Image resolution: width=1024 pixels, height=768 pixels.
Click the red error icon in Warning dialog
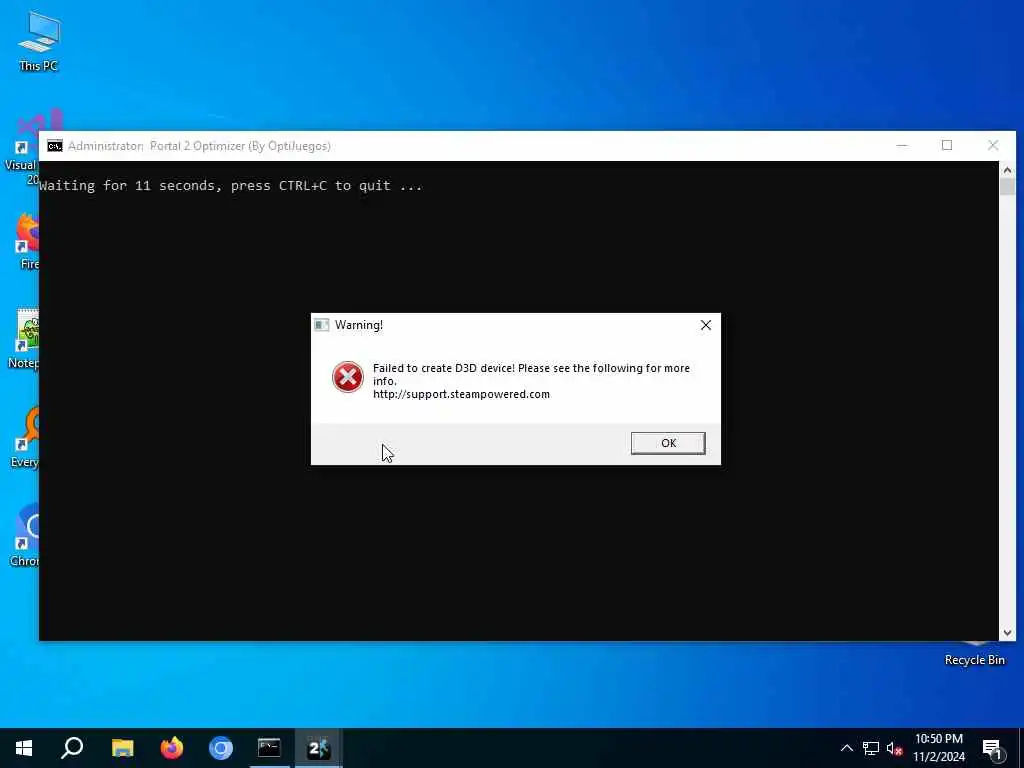pos(347,377)
